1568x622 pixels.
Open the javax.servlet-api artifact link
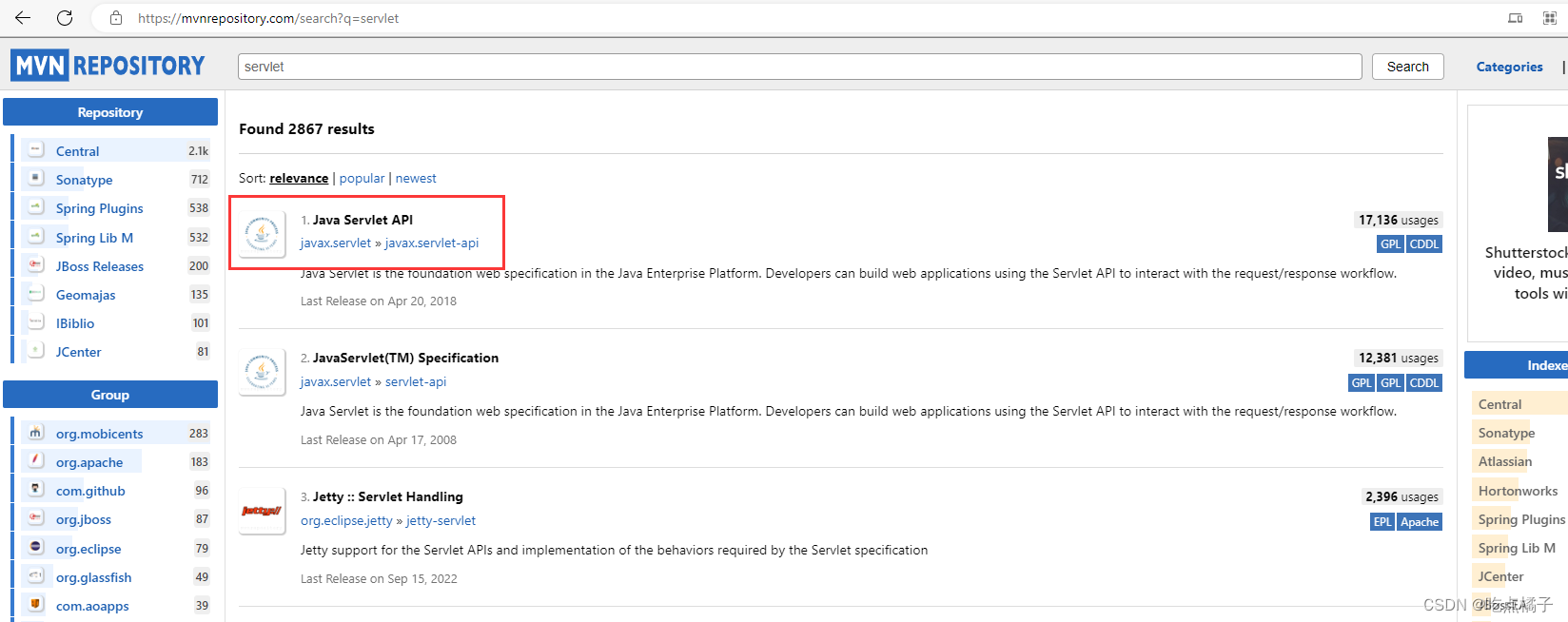[x=432, y=243]
